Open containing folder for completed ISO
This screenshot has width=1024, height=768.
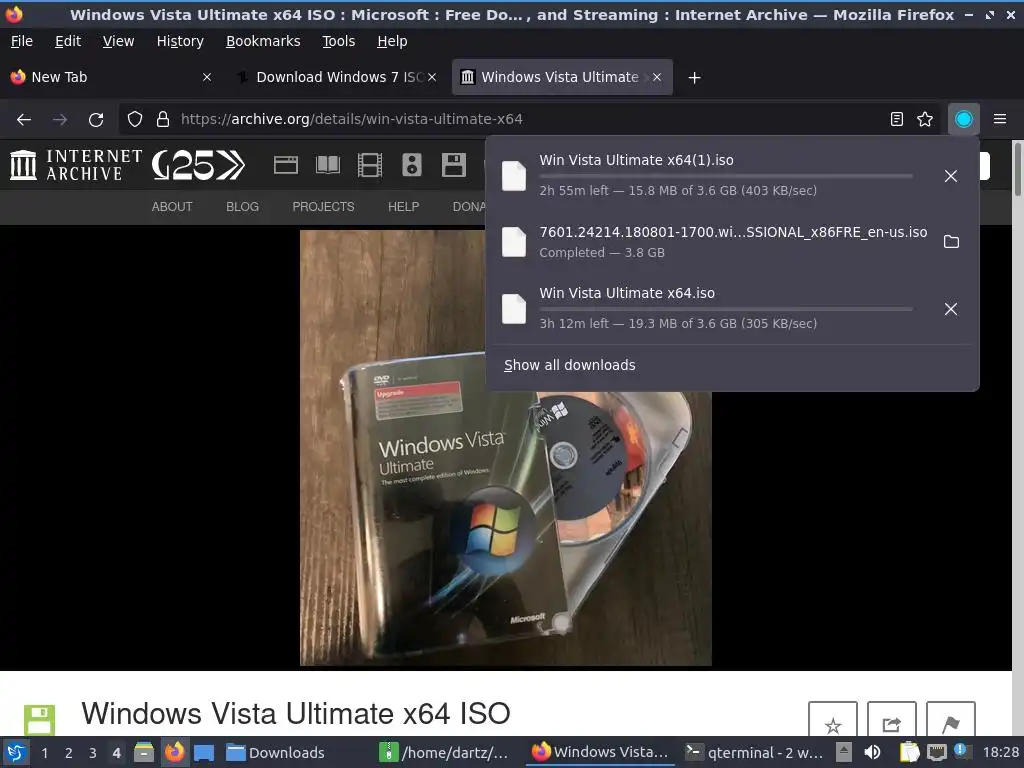[x=952, y=242]
